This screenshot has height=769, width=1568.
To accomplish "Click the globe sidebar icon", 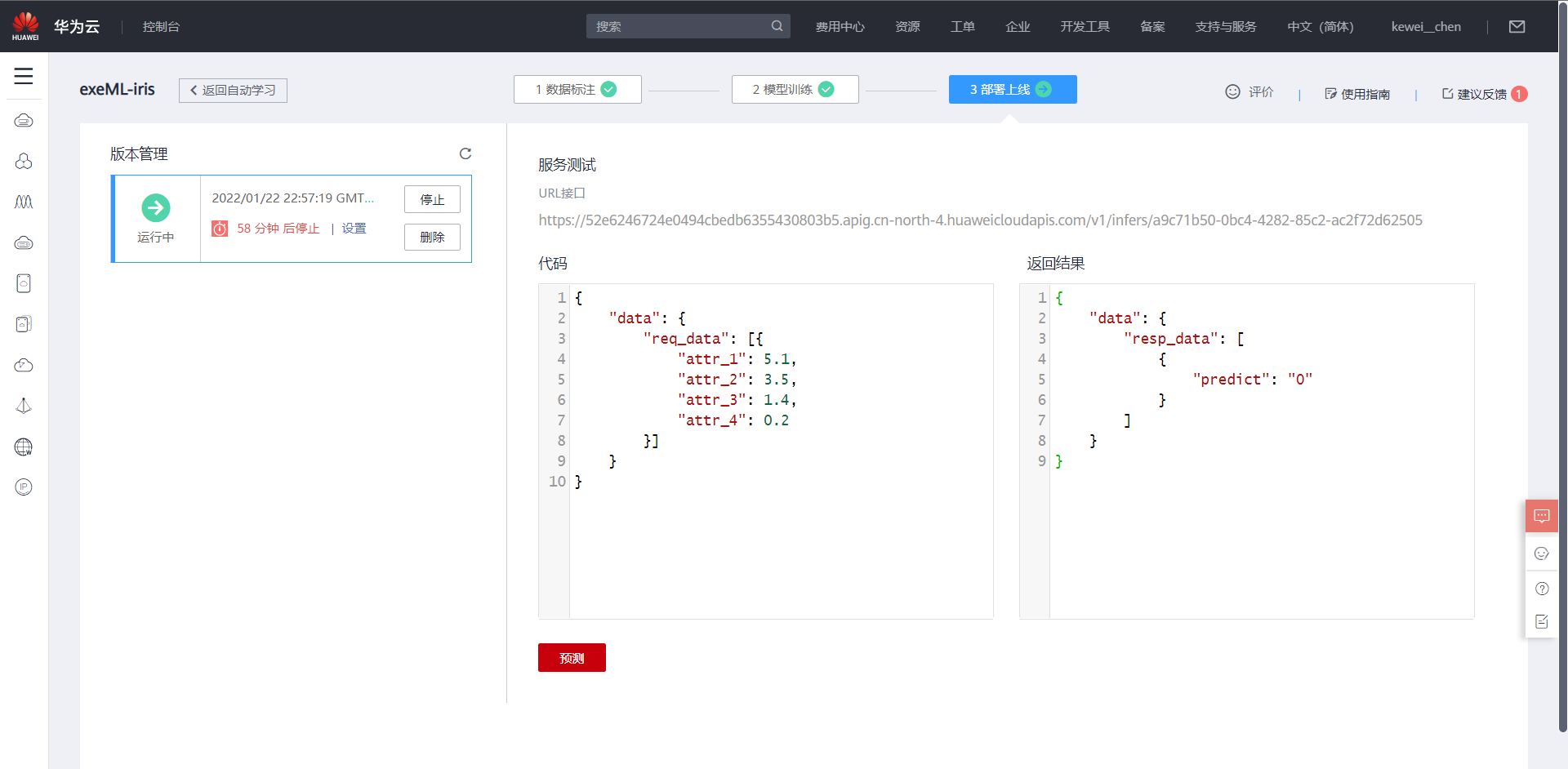I will tap(24, 447).
